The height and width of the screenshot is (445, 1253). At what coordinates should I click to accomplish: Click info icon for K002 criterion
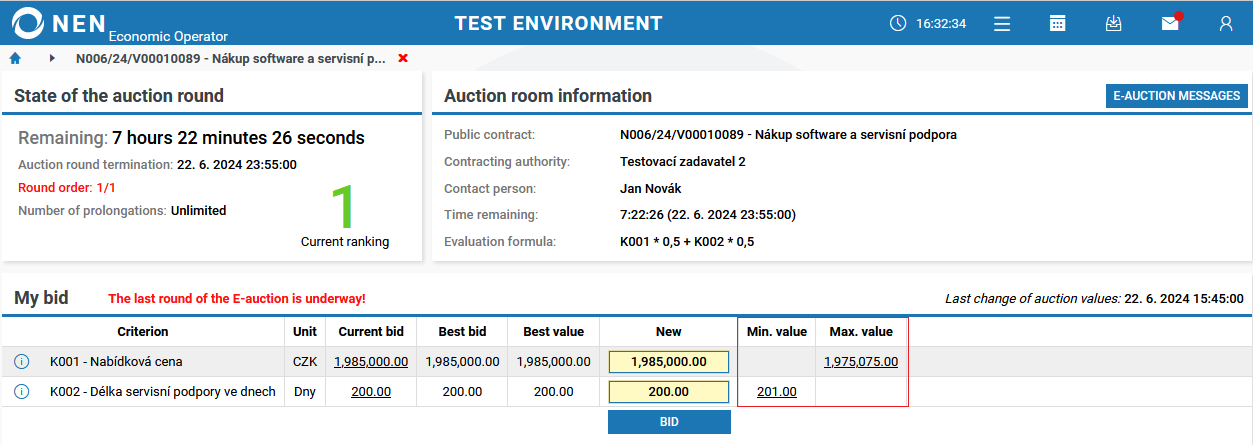coord(22,392)
